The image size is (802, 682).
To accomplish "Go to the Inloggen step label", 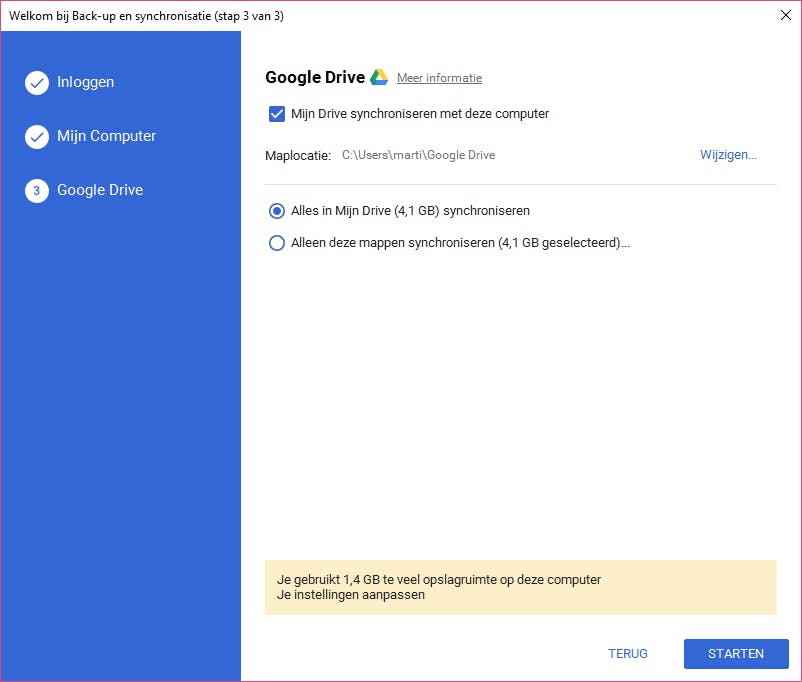I will click(x=85, y=82).
